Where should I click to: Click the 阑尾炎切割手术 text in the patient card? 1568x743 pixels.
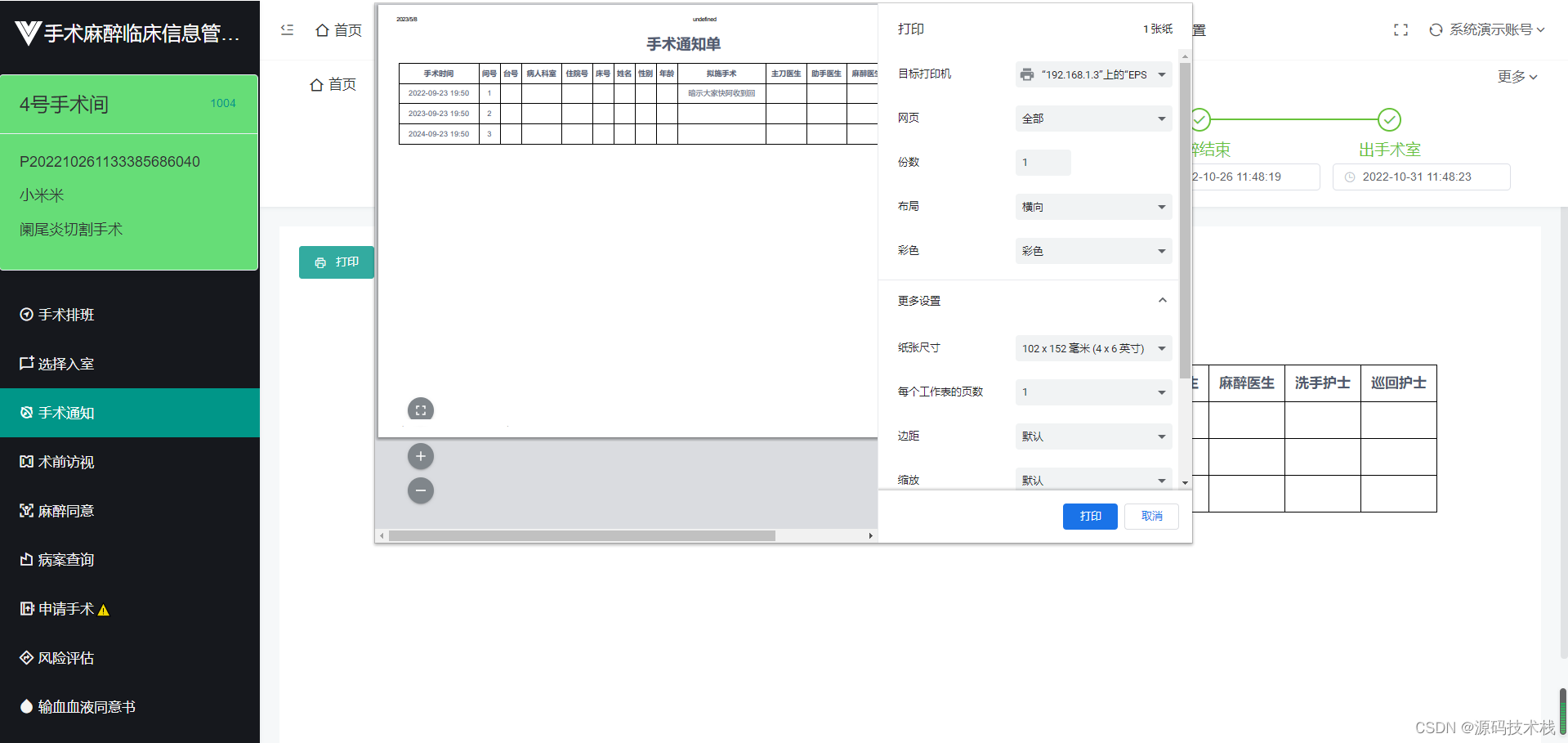click(71, 230)
